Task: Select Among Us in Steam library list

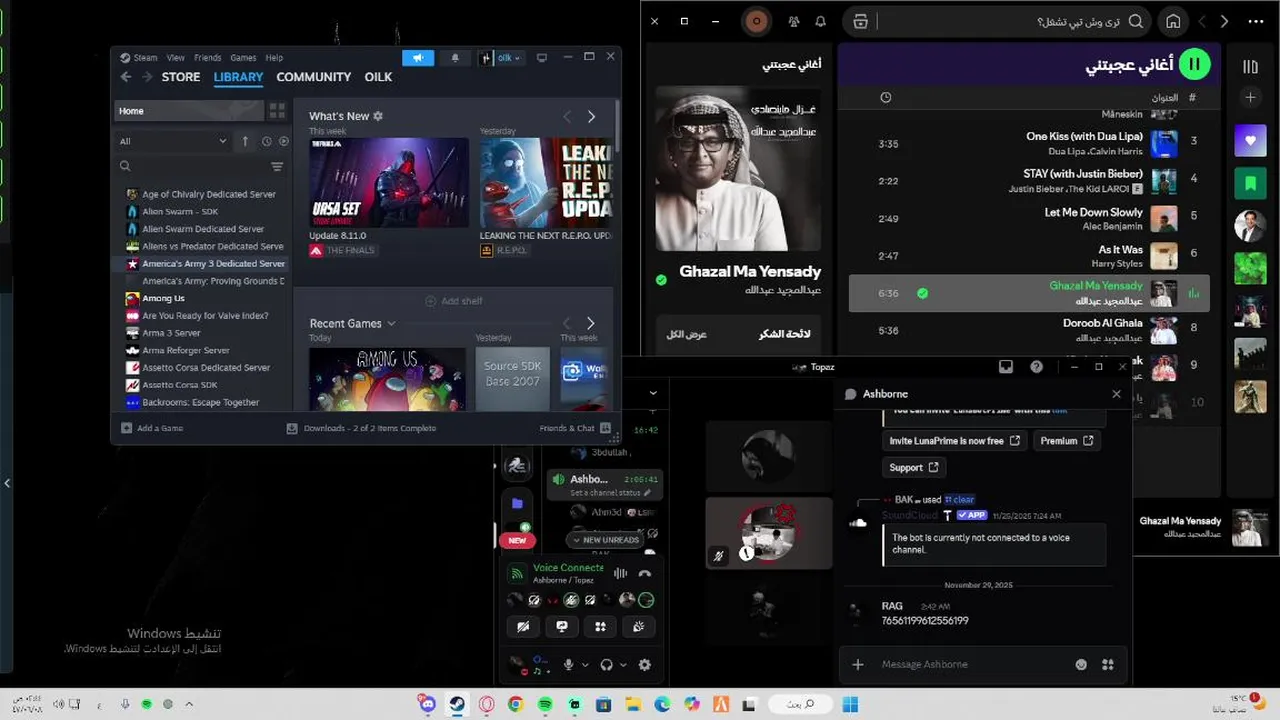Action: click(163, 298)
